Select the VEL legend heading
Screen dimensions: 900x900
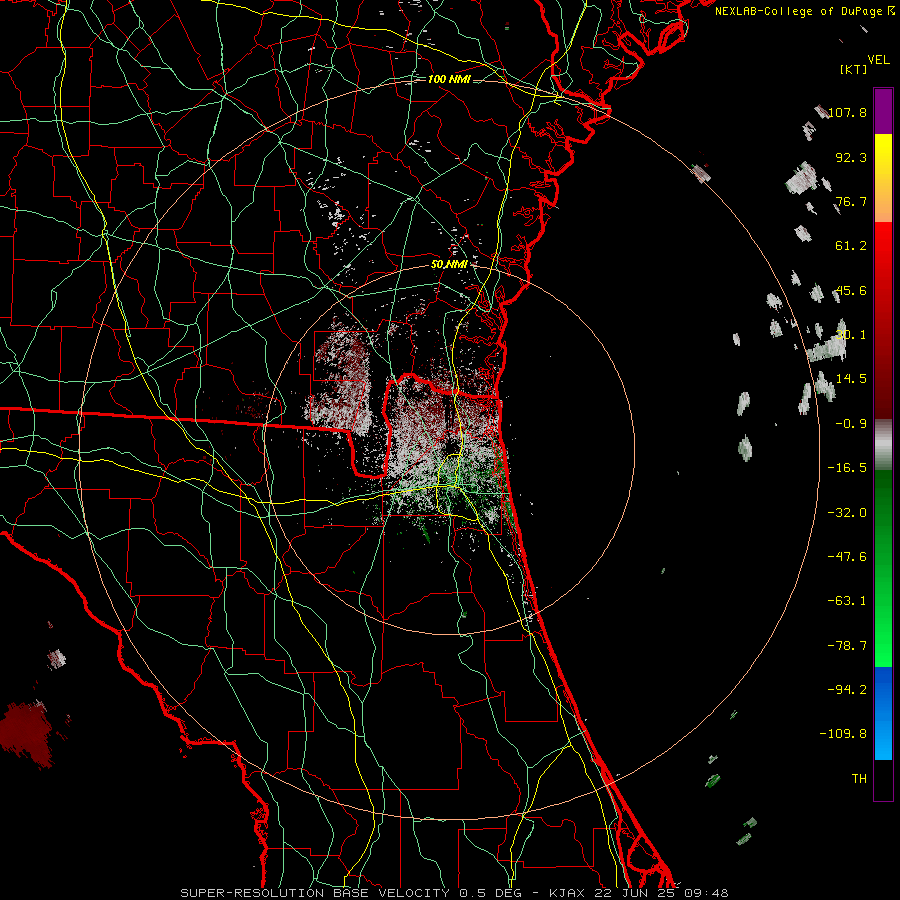(878, 60)
